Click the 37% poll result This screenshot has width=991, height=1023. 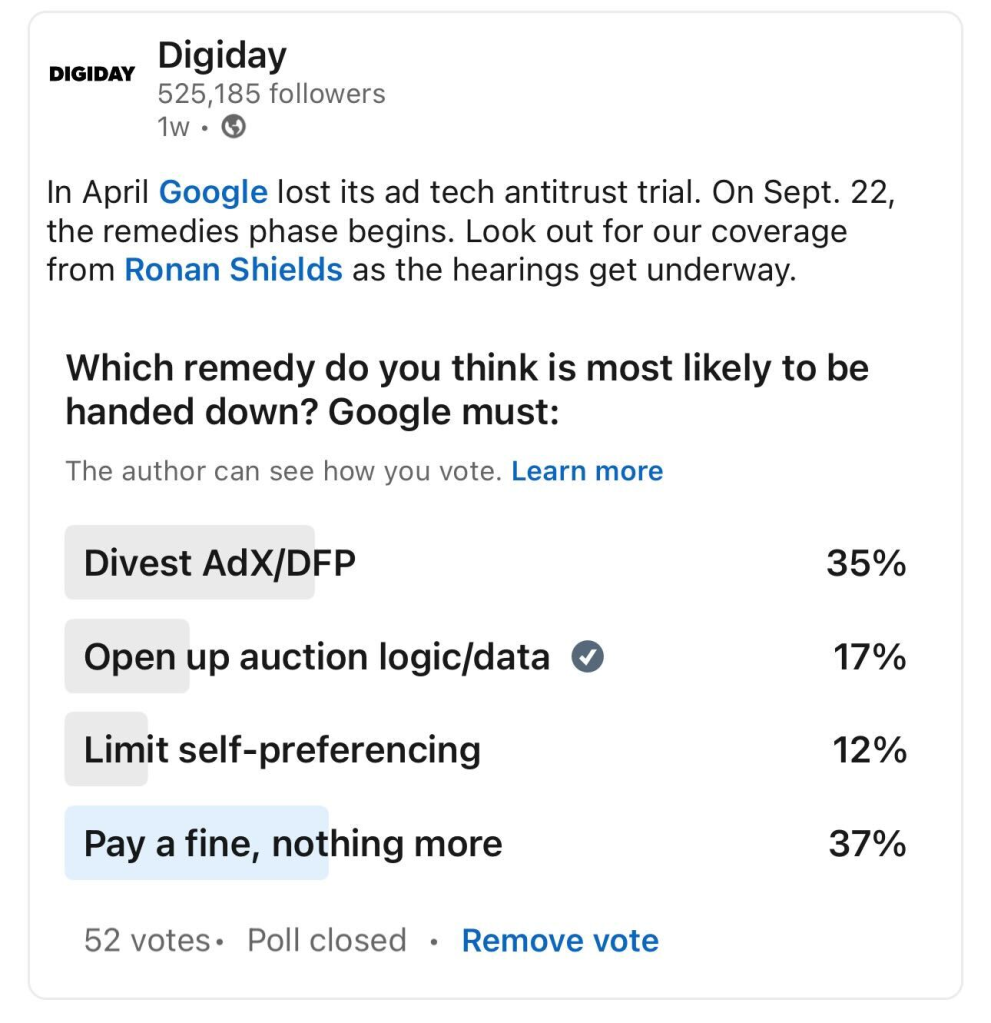pyautogui.click(x=867, y=844)
